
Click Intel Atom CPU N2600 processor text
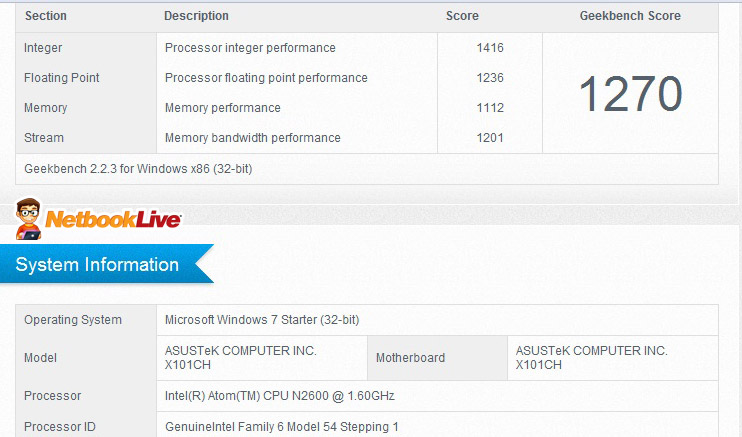280,395
